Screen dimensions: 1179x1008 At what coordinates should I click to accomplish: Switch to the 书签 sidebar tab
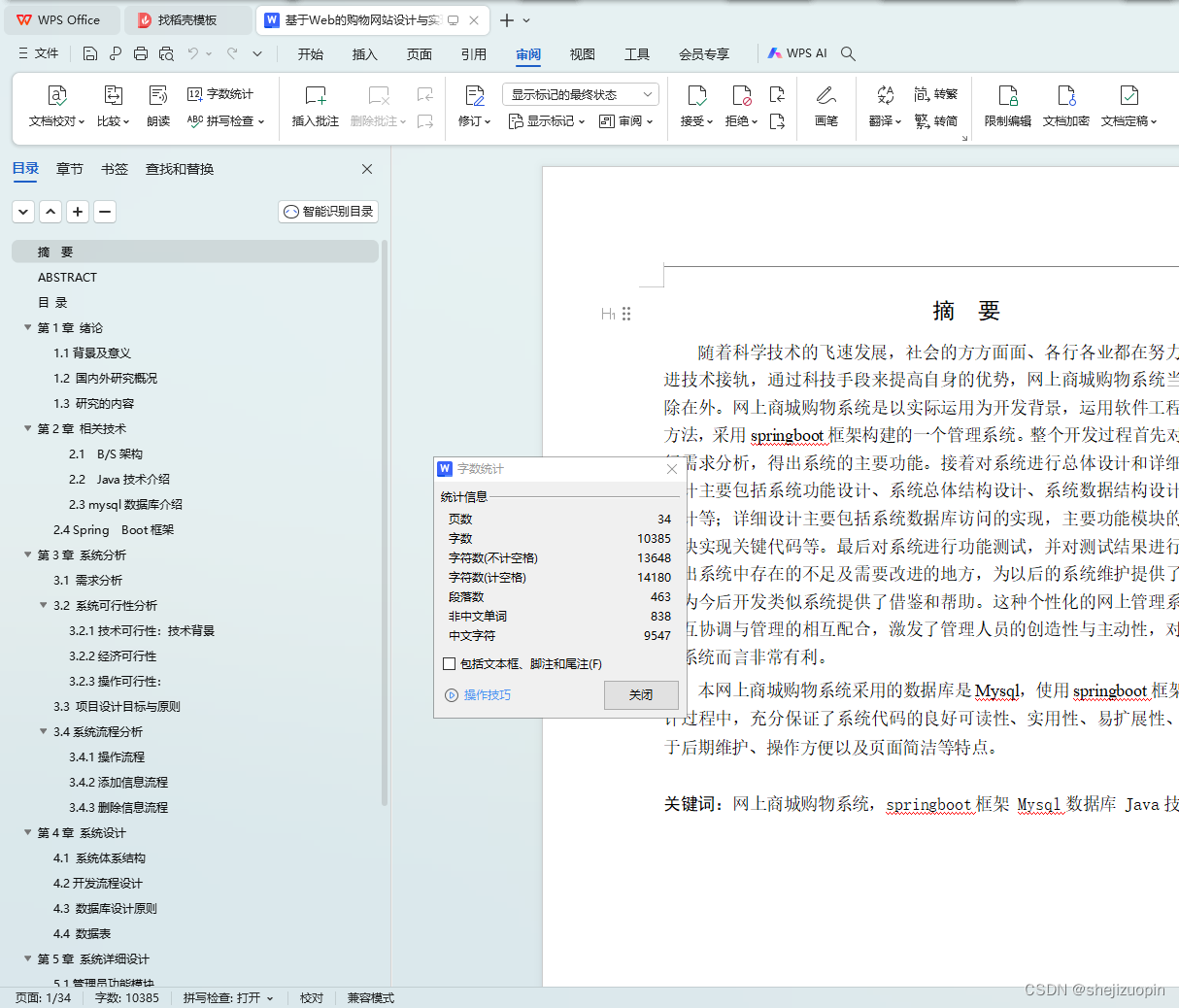pyautogui.click(x=114, y=168)
